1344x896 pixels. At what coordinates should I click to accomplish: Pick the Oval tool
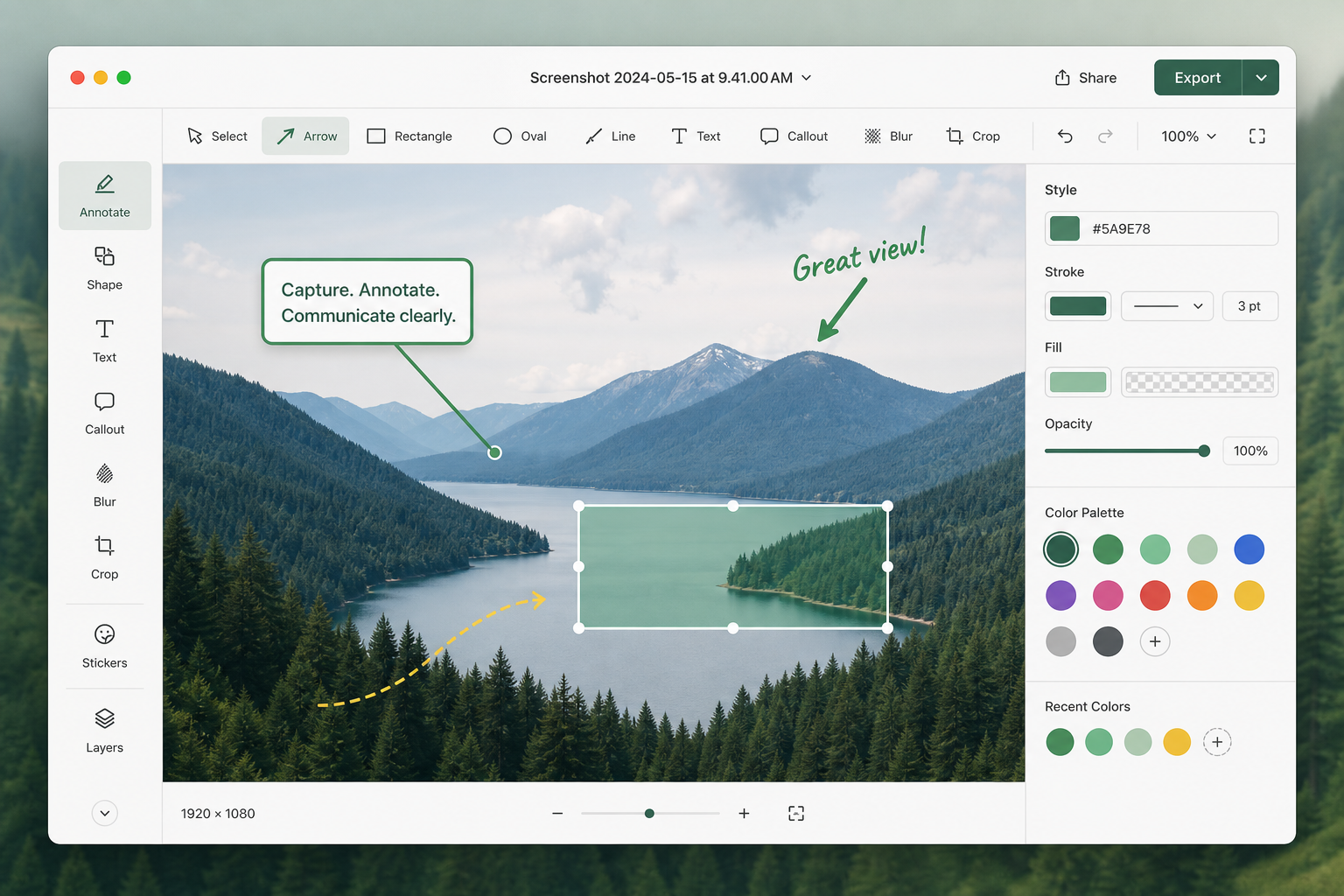520,136
